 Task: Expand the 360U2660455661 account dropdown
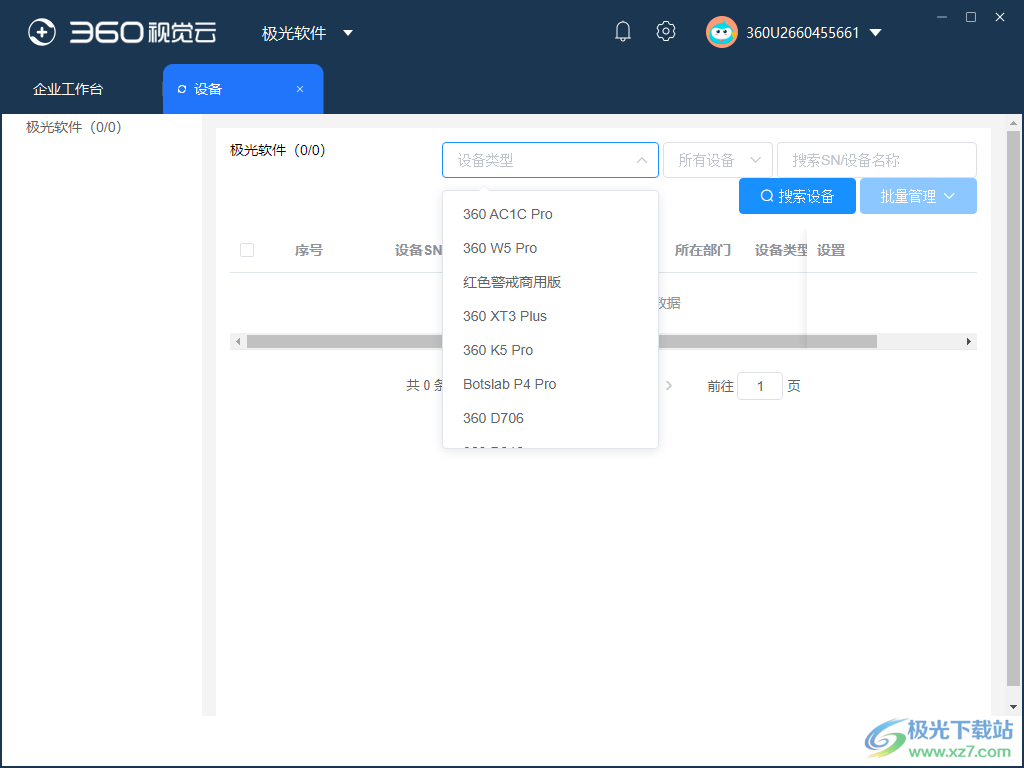point(876,33)
